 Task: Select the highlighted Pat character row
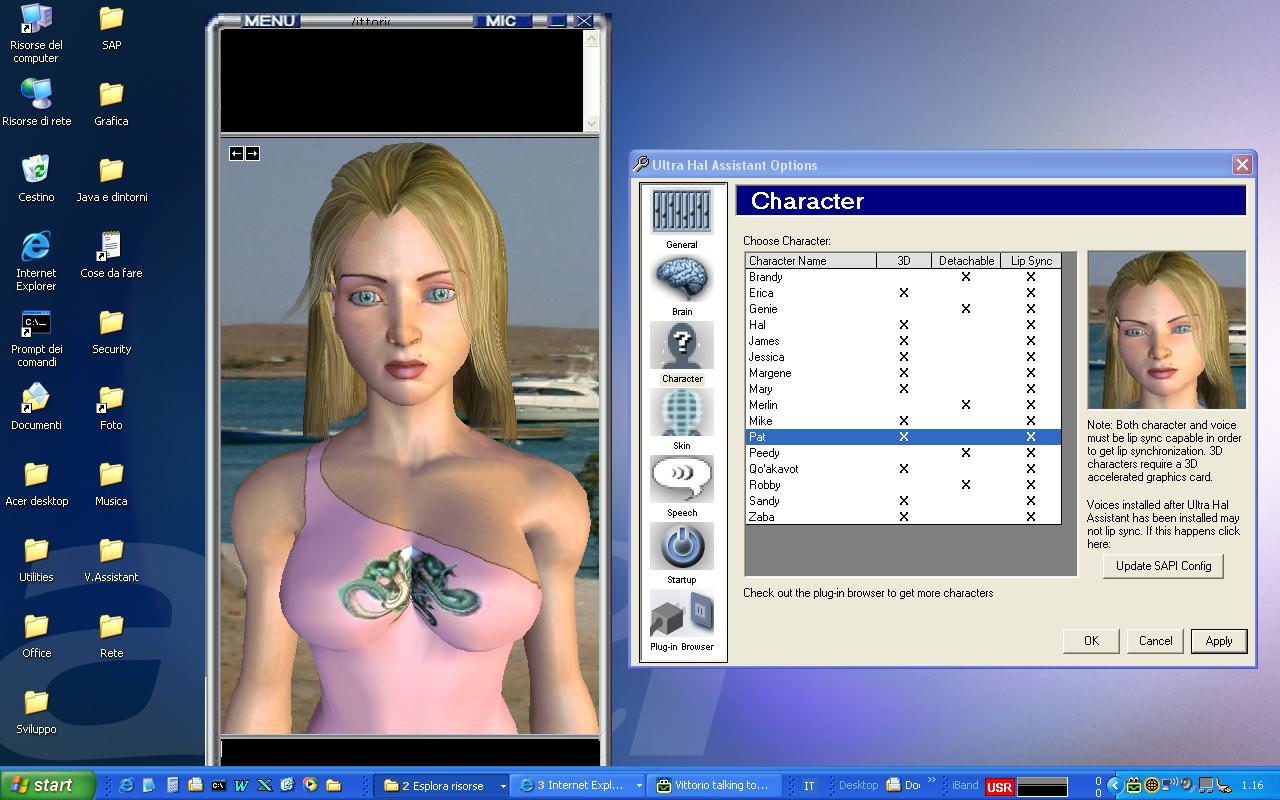pos(902,437)
